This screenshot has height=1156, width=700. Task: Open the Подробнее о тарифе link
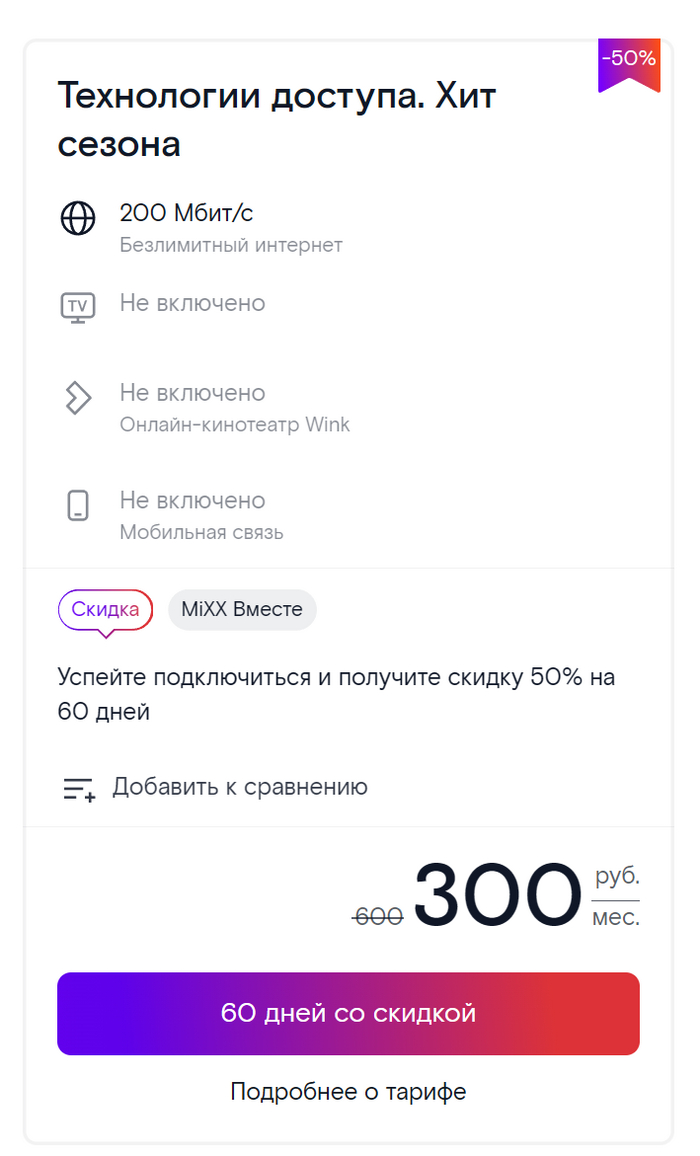tap(348, 1091)
